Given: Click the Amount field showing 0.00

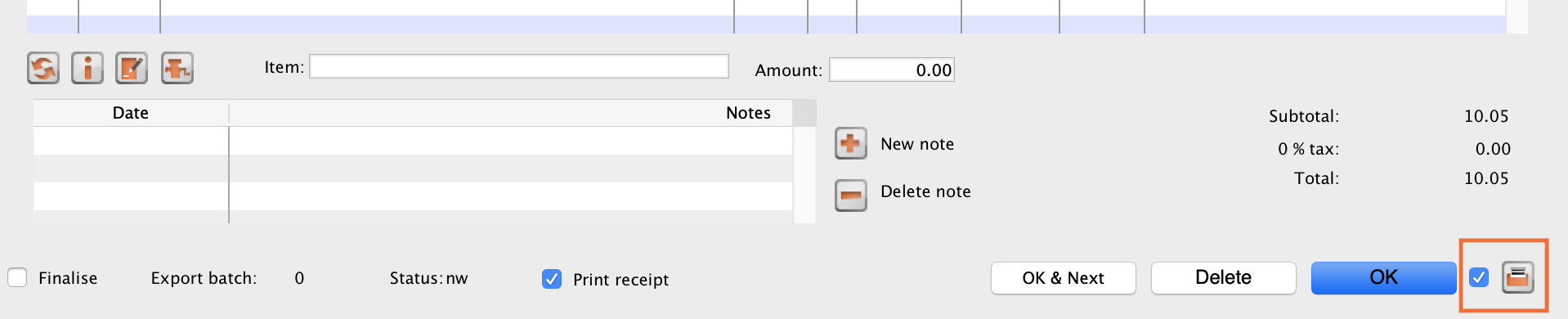Looking at the screenshot, I should (892, 70).
